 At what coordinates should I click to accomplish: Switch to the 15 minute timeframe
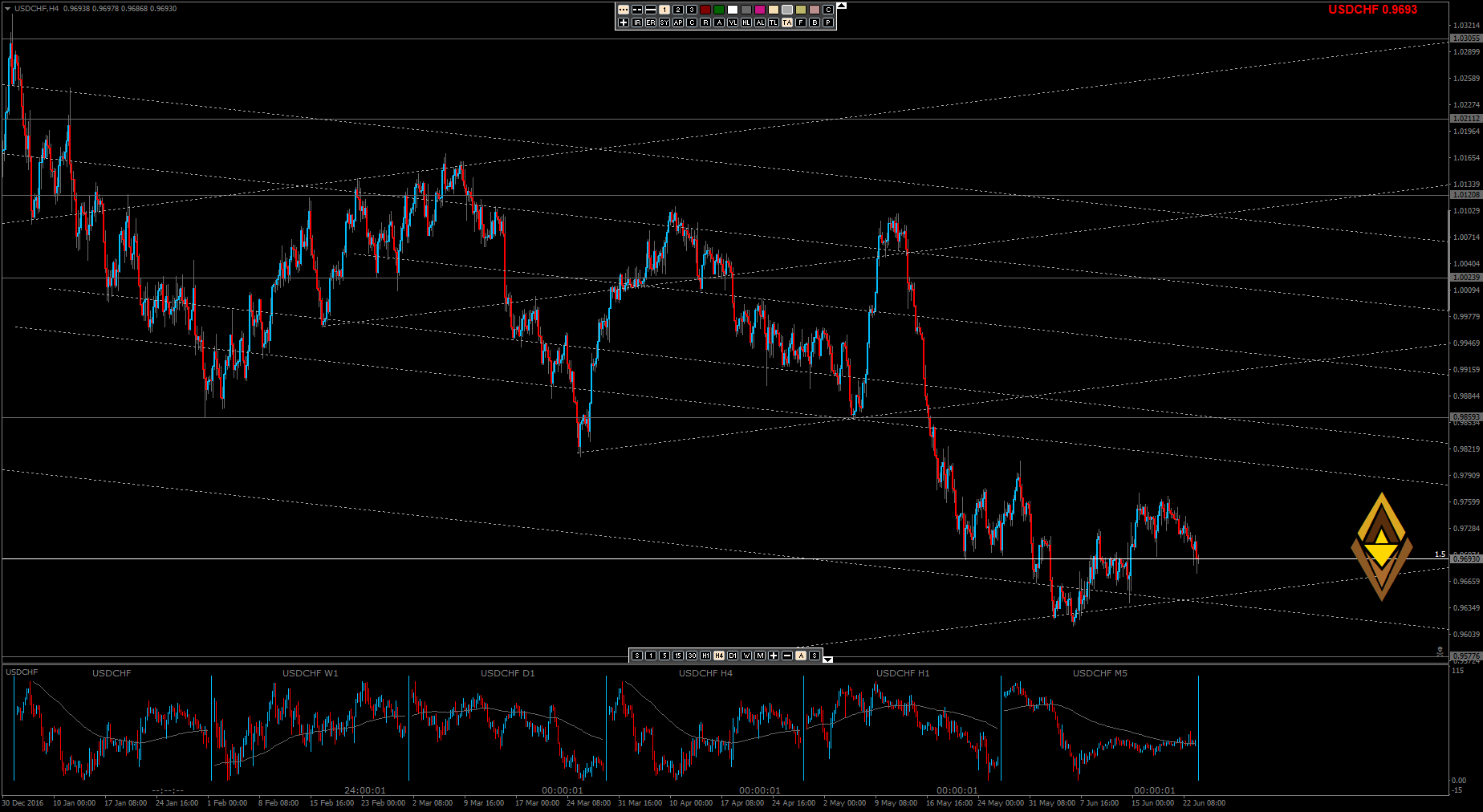tap(678, 656)
